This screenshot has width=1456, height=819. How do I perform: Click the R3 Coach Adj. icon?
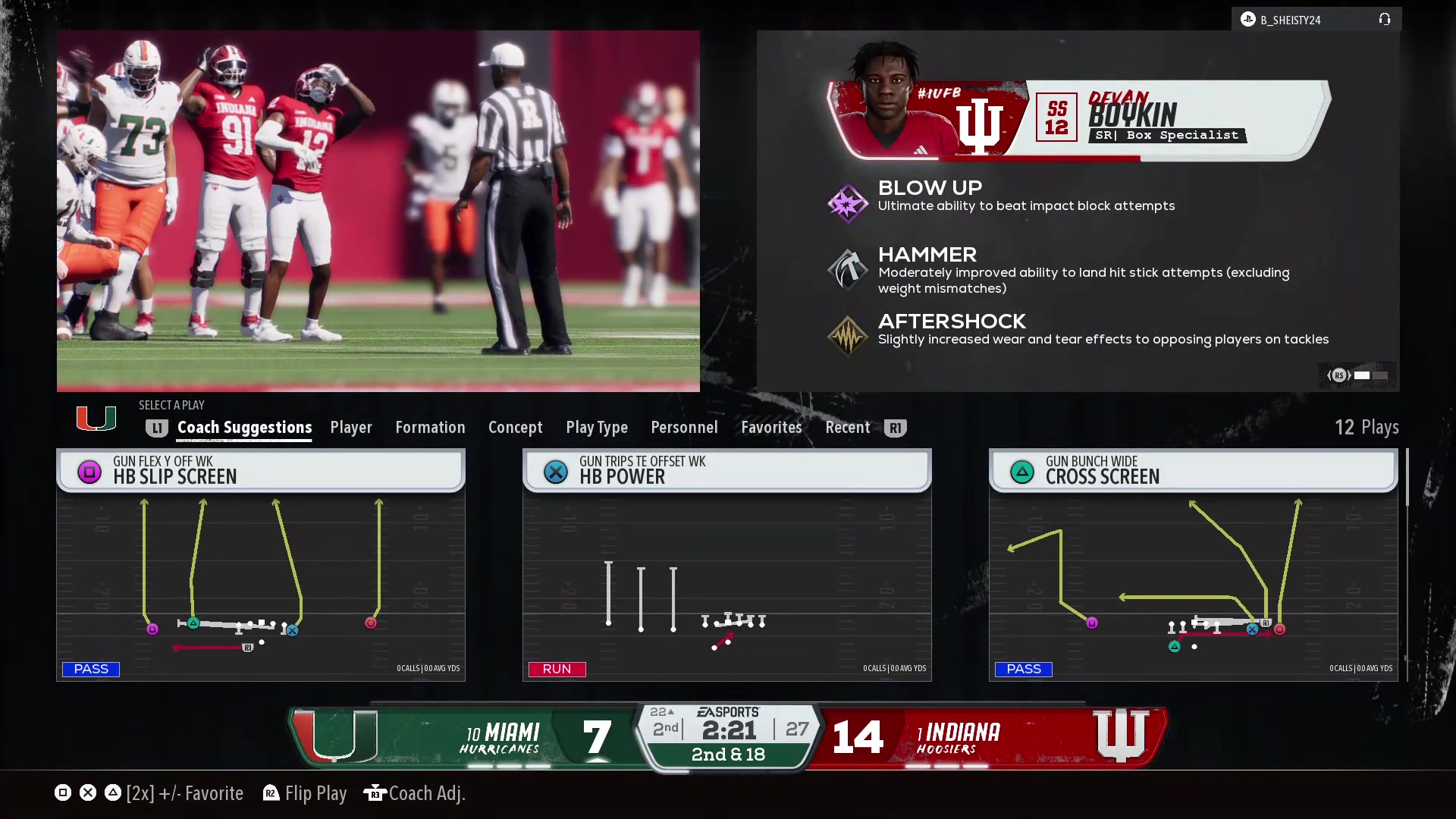click(375, 793)
